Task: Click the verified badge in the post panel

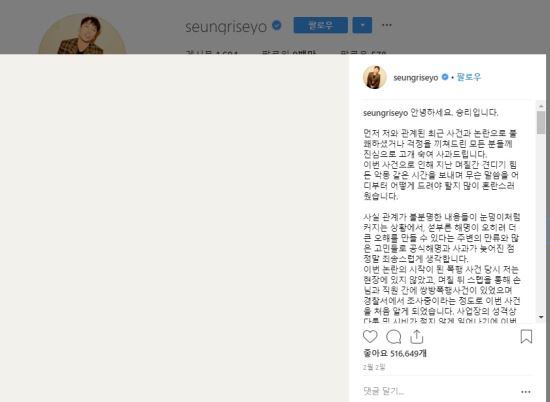Action: tap(445, 77)
